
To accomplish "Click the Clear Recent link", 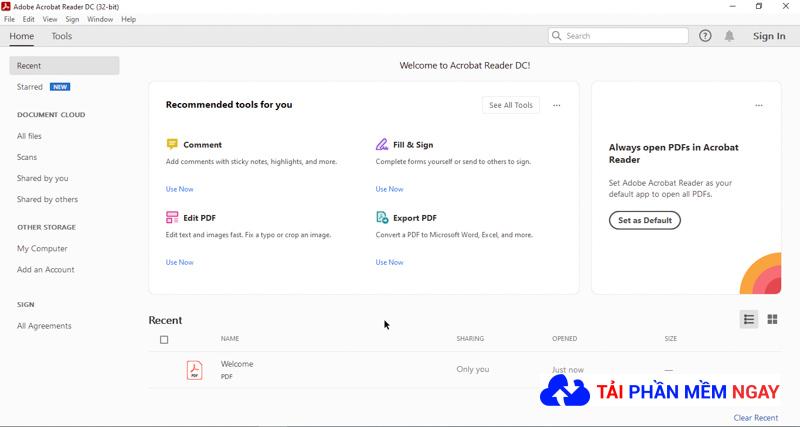I will [x=756, y=418].
